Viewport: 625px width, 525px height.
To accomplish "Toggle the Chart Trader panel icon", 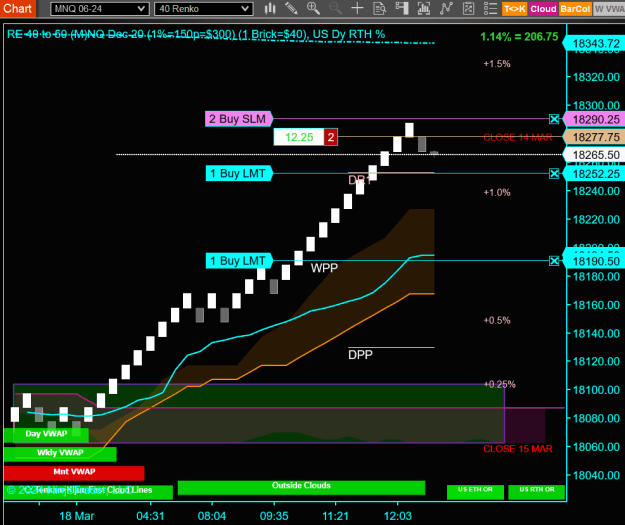I will (402, 8).
